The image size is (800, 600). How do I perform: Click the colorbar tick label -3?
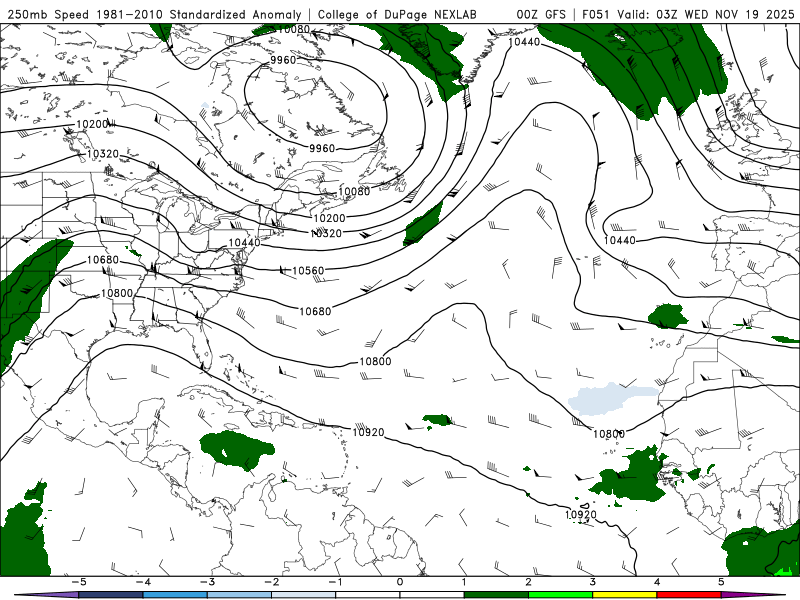[x=207, y=582]
